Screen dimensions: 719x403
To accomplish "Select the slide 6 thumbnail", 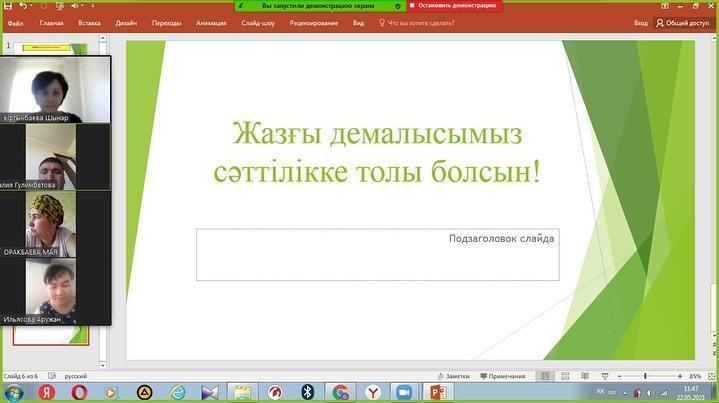I will pos(50,335).
